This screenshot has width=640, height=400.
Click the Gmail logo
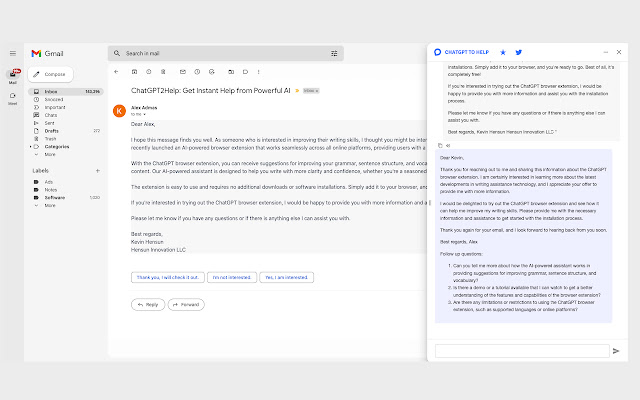47,53
